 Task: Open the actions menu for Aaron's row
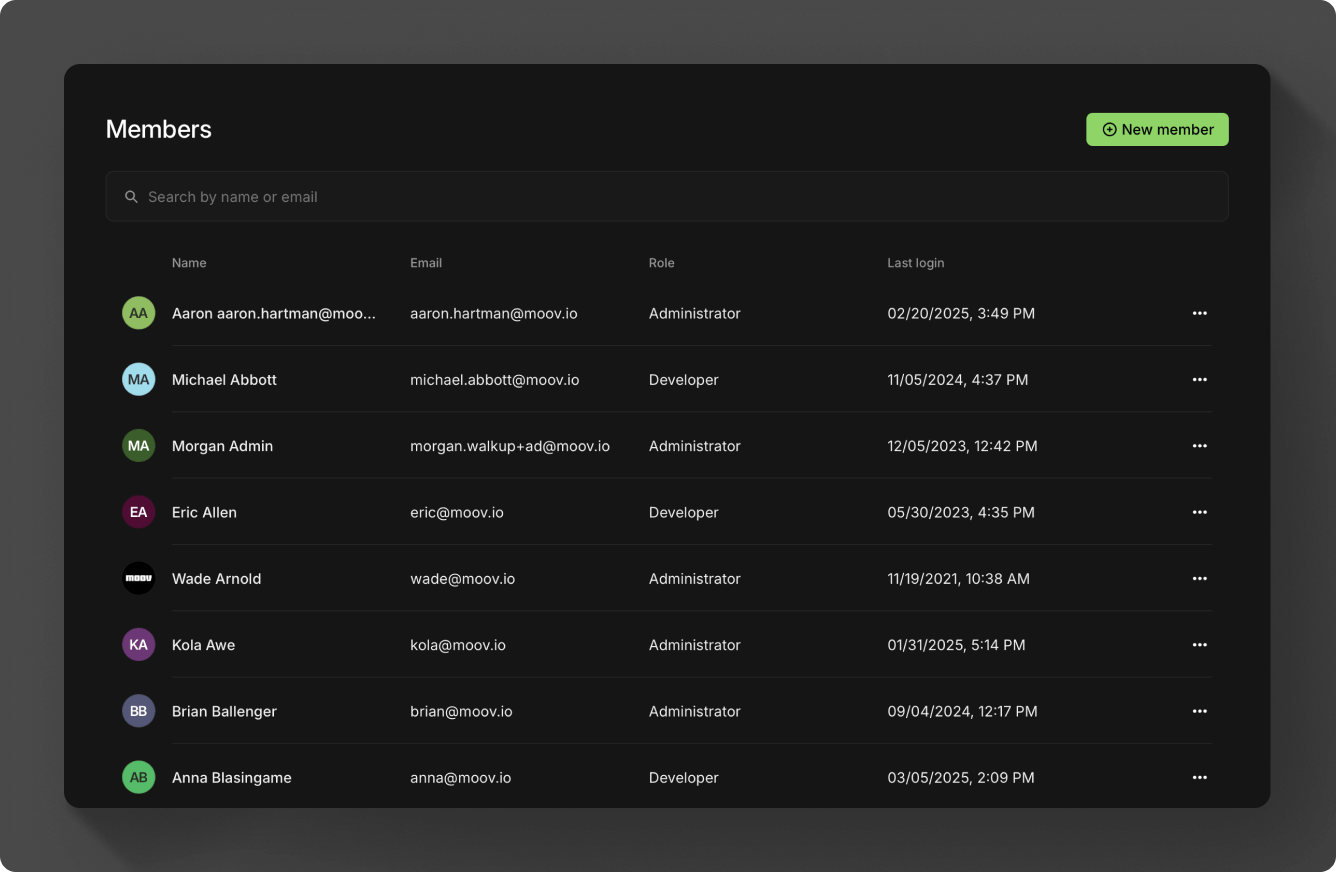(x=1200, y=313)
